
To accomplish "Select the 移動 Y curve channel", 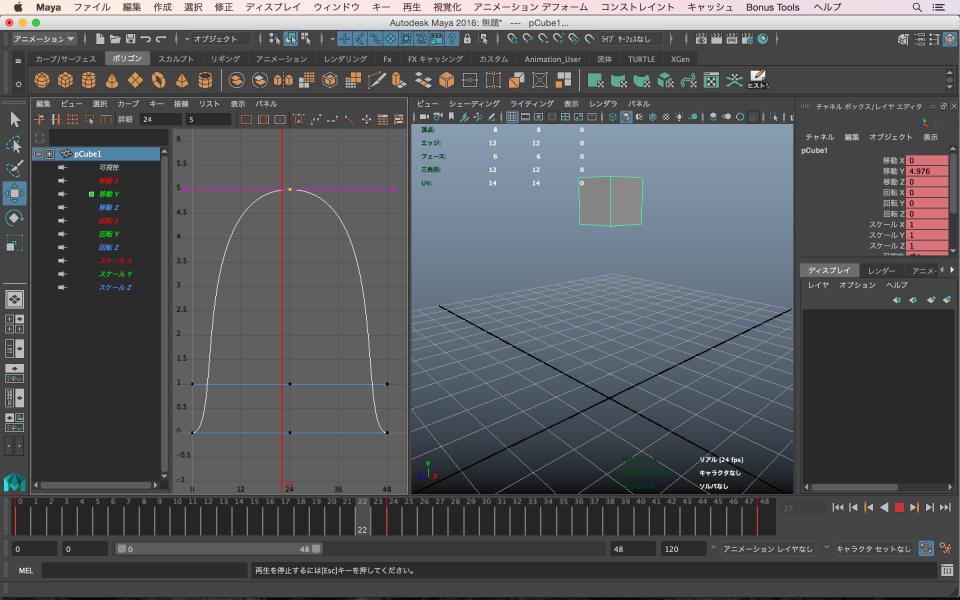I will coord(109,194).
